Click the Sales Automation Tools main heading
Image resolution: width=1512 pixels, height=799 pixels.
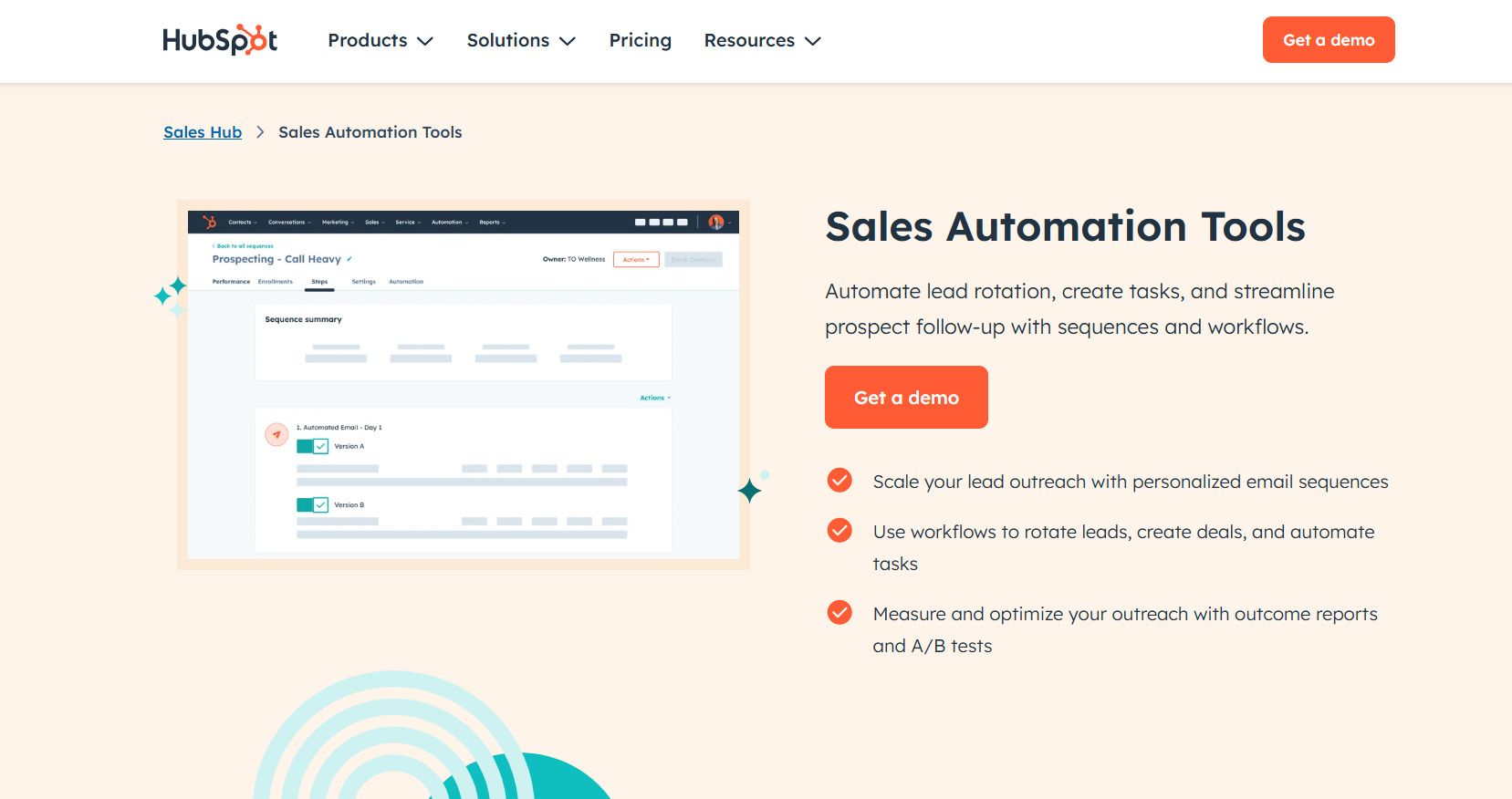point(1065,226)
